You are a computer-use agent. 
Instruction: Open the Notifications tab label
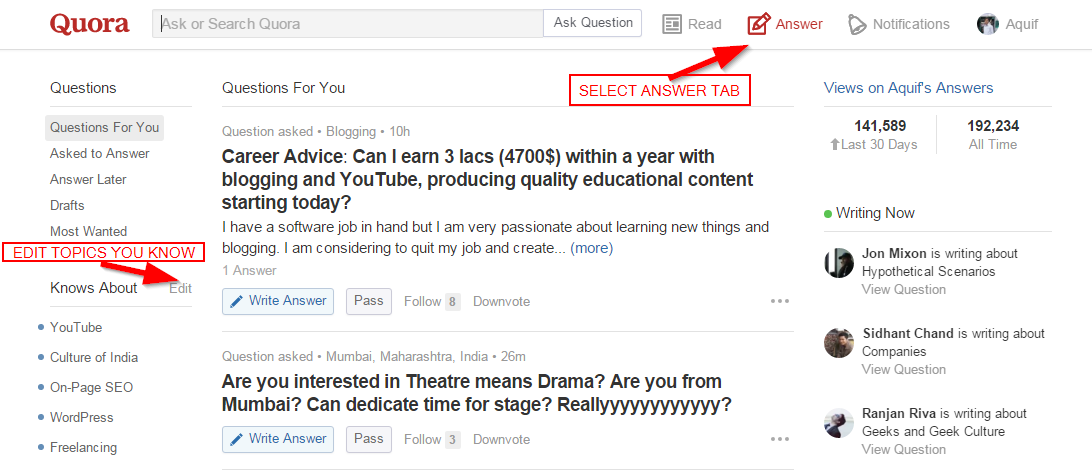pyautogui.click(x=911, y=24)
